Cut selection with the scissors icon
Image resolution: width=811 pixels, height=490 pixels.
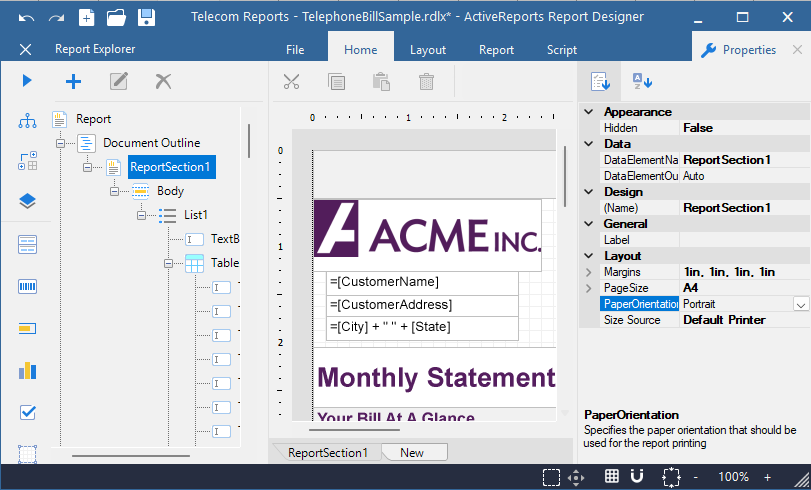click(x=292, y=81)
